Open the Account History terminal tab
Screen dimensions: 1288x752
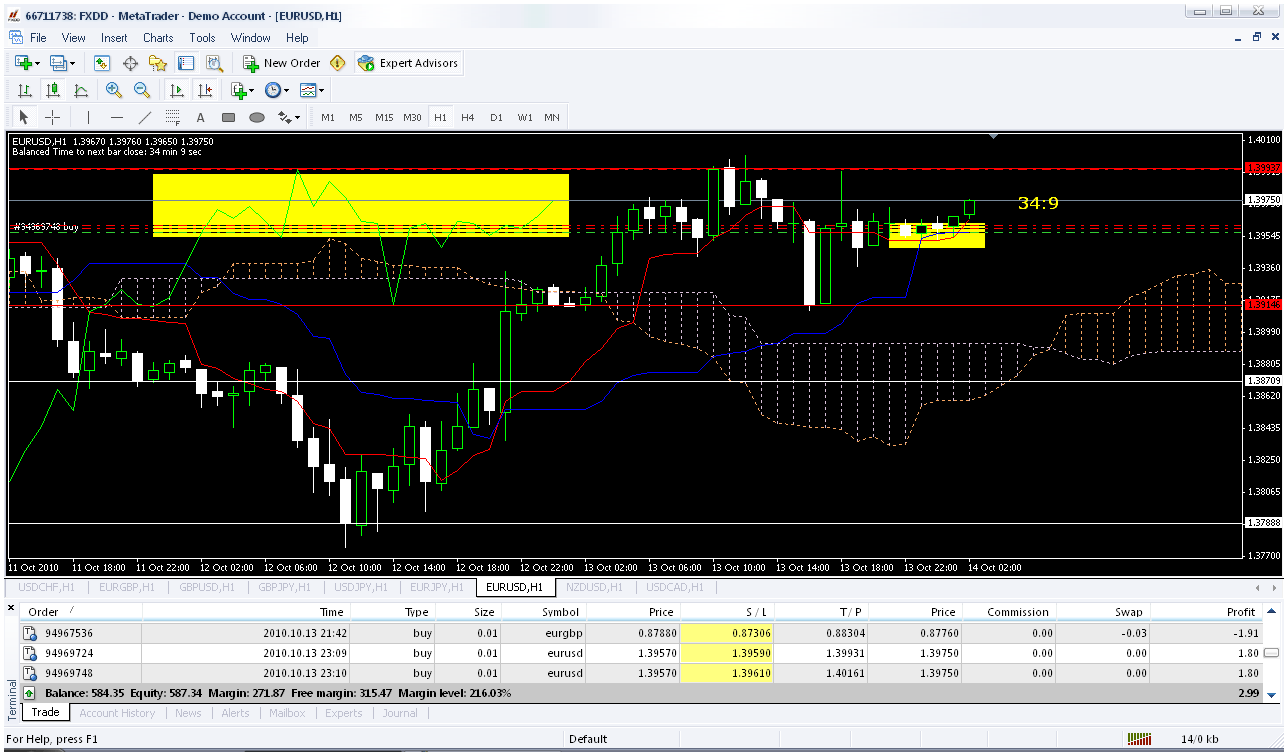coord(117,713)
